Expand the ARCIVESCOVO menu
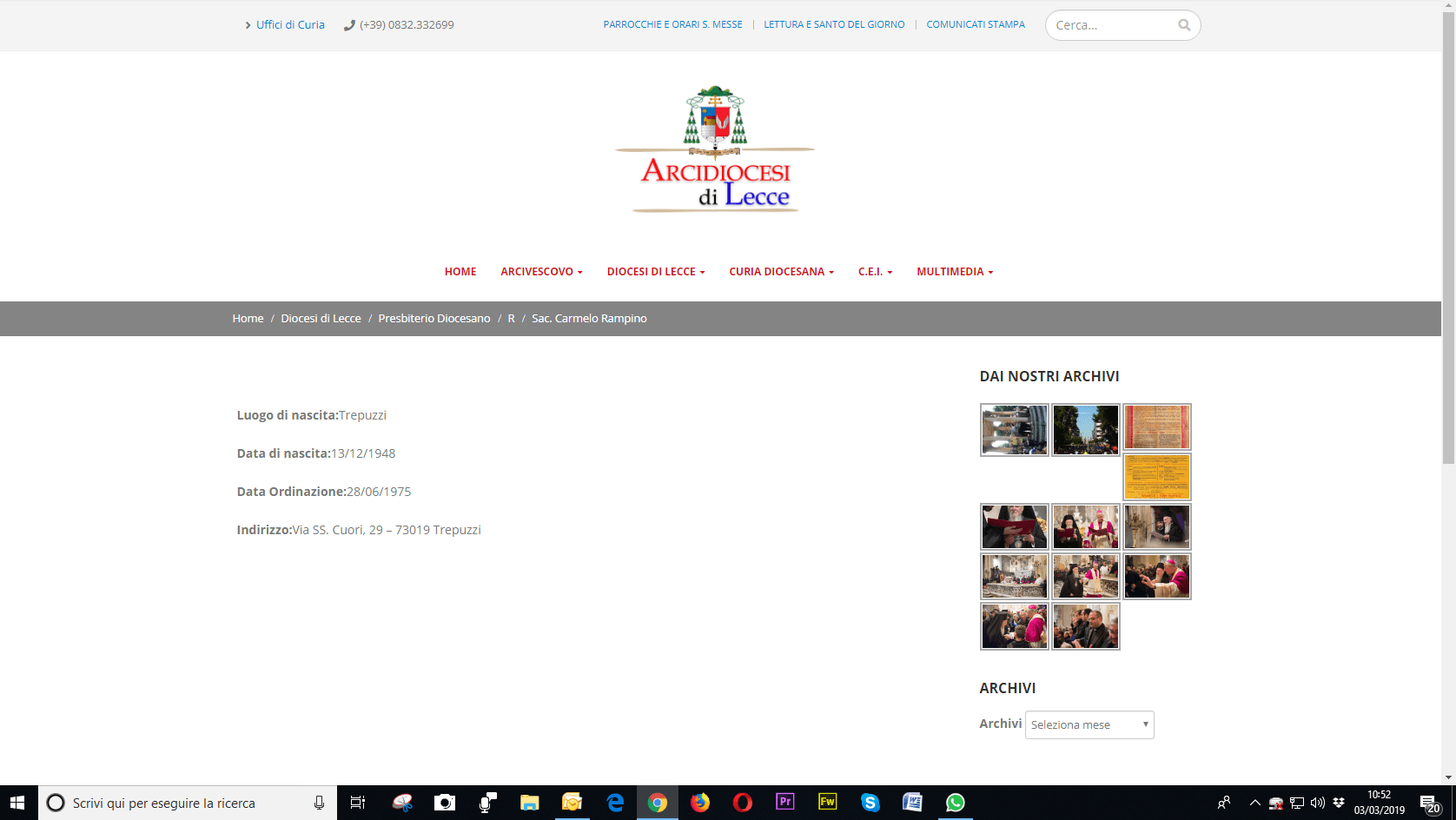The image size is (1456, 820). pos(541,272)
